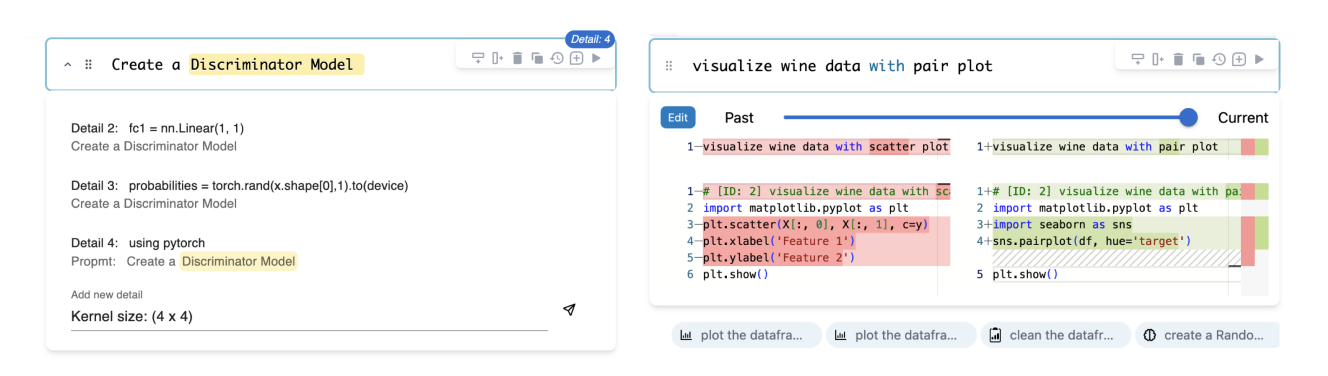1328x376 pixels.
Task: Duplicate the Discriminator Model cell
Action: pyautogui.click(x=537, y=59)
